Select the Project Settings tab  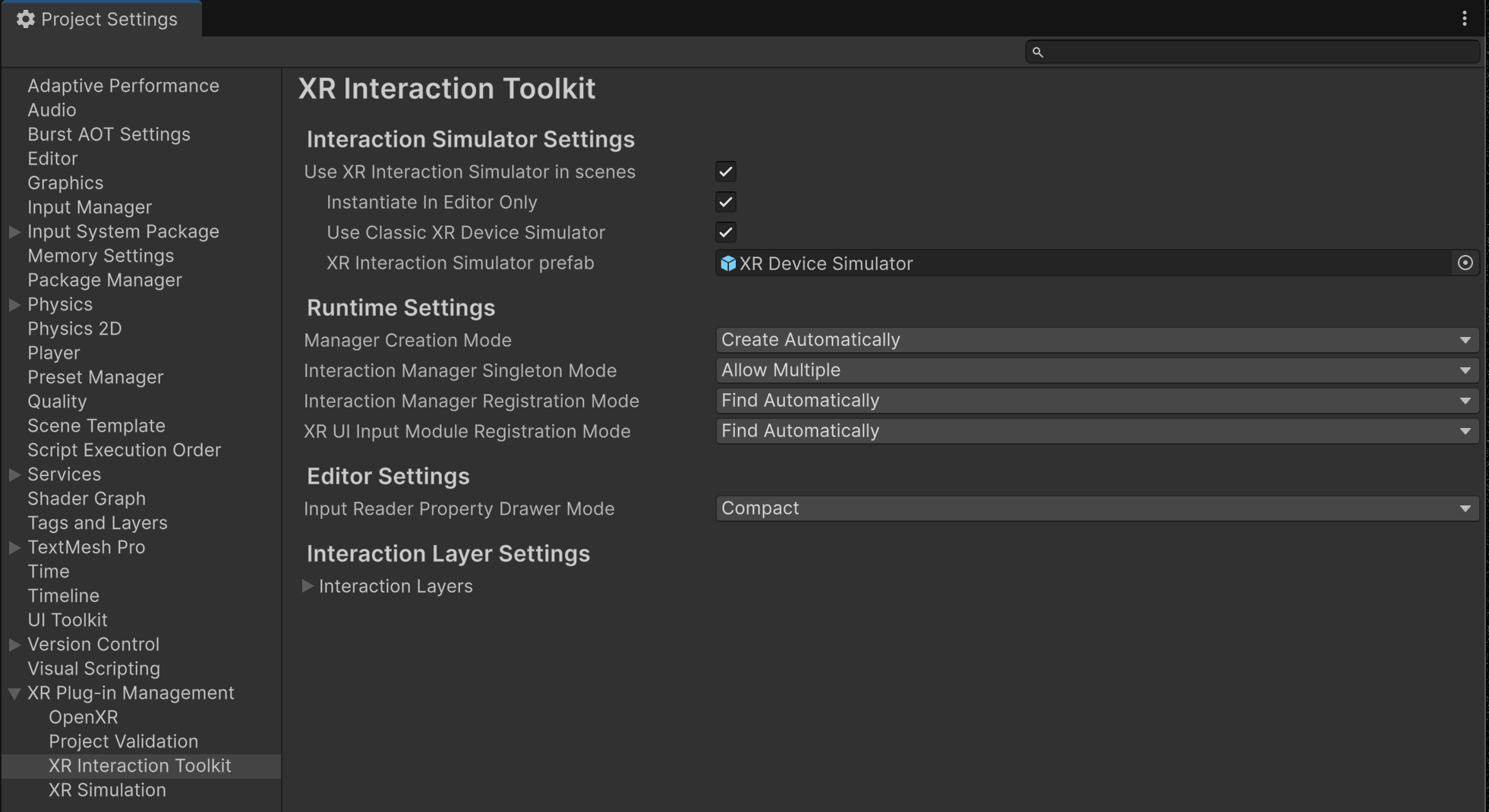pyautogui.click(x=101, y=19)
